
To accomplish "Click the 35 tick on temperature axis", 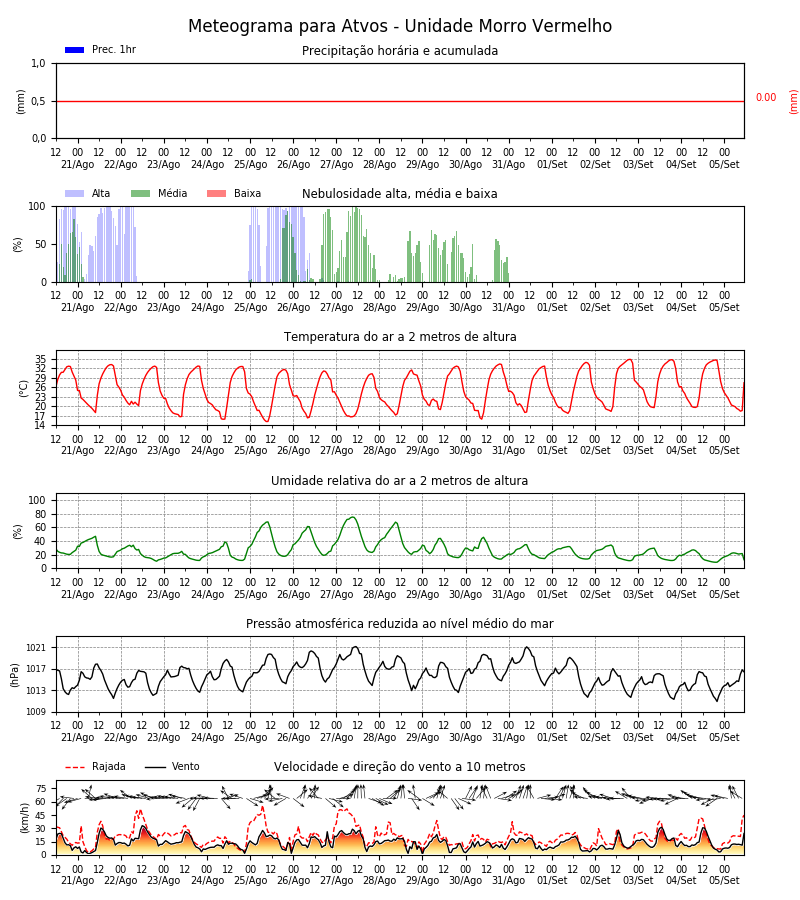I will (x=41, y=359).
